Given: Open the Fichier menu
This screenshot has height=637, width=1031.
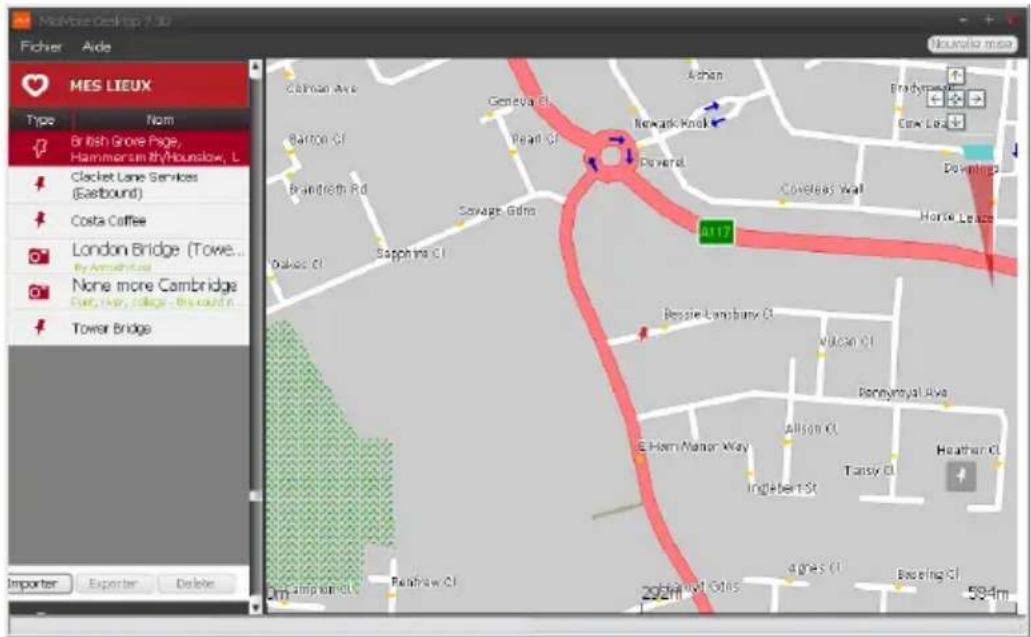Looking at the screenshot, I should click(41, 47).
